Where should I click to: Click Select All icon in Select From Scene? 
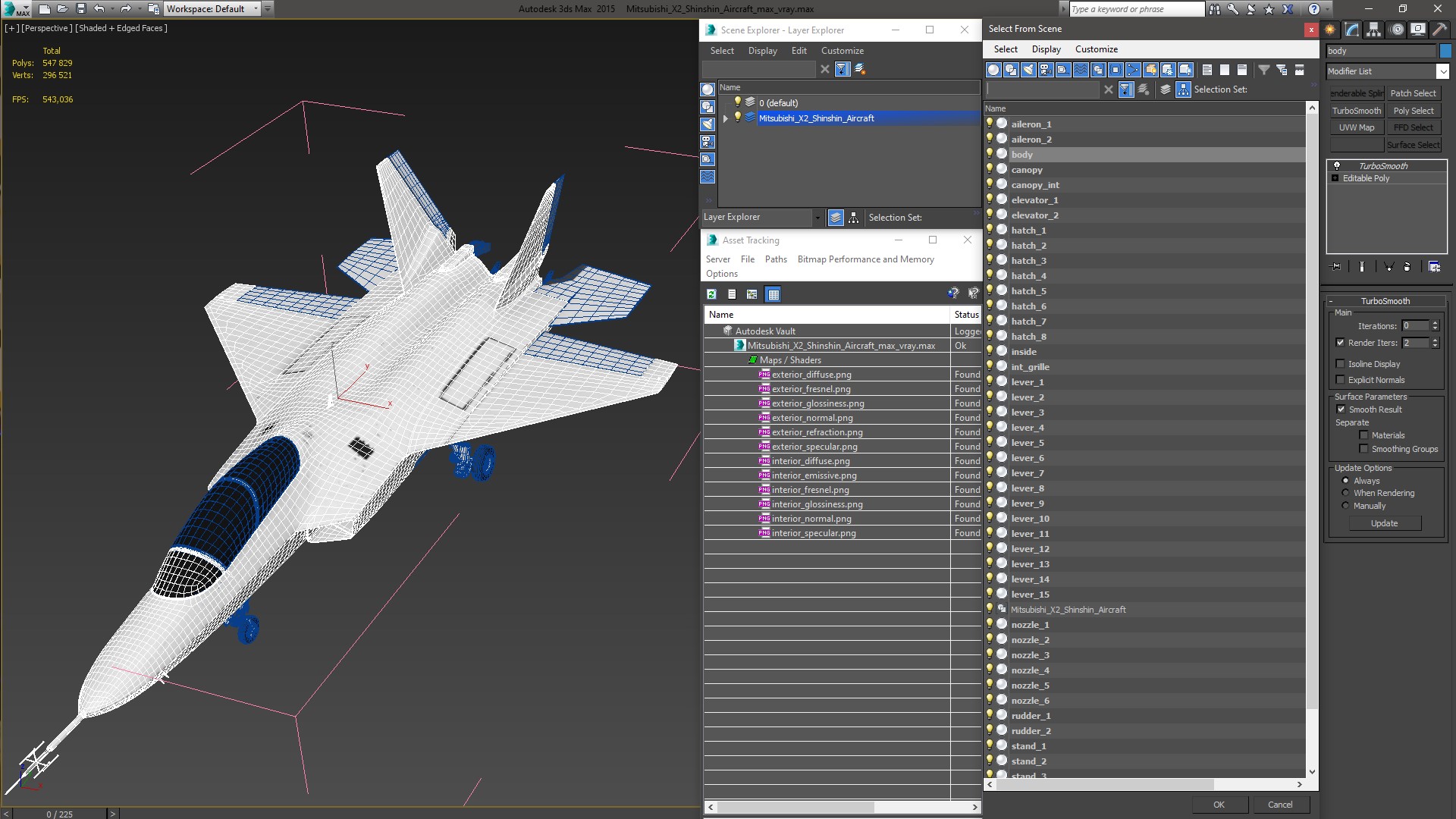click(x=1207, y=70)
